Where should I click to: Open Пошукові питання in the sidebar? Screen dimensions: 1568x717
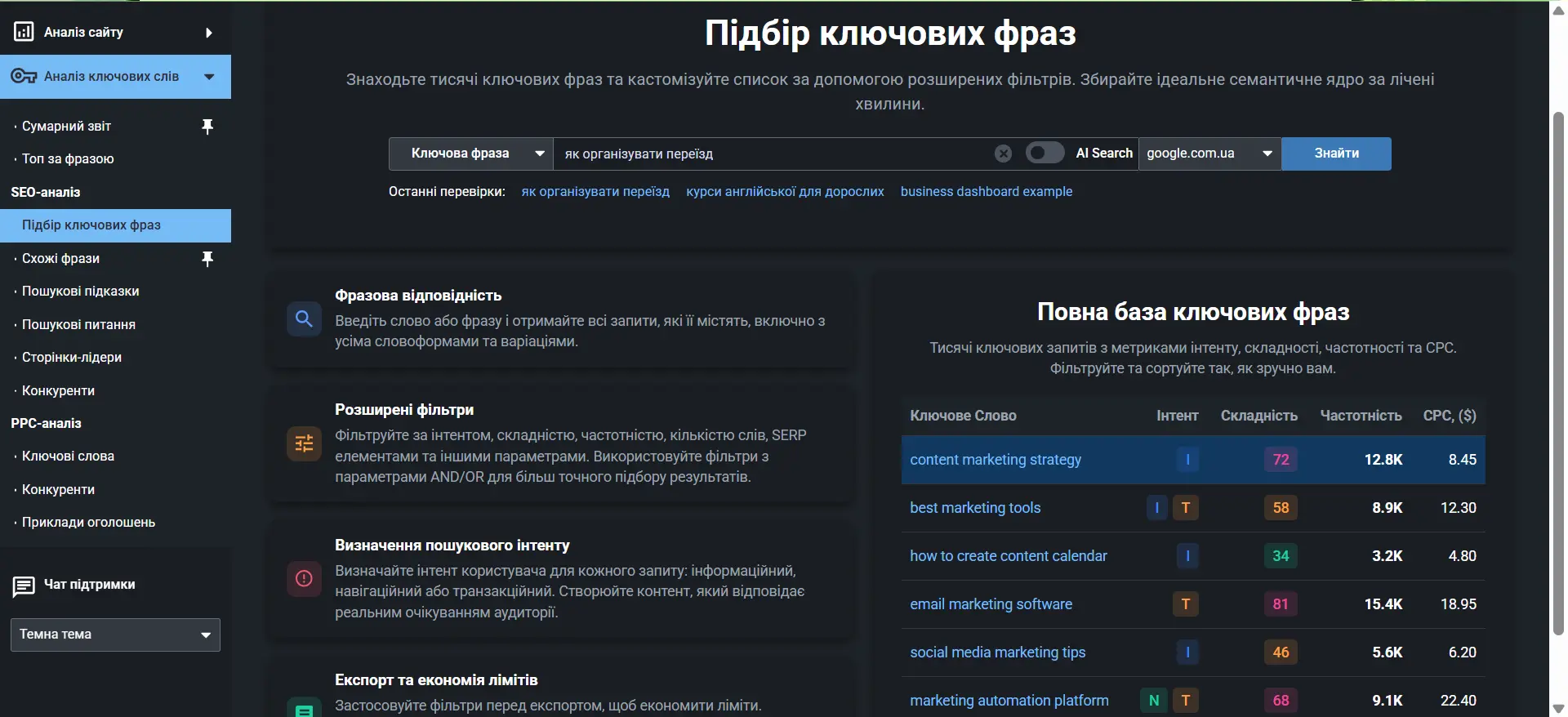[78, 325]
